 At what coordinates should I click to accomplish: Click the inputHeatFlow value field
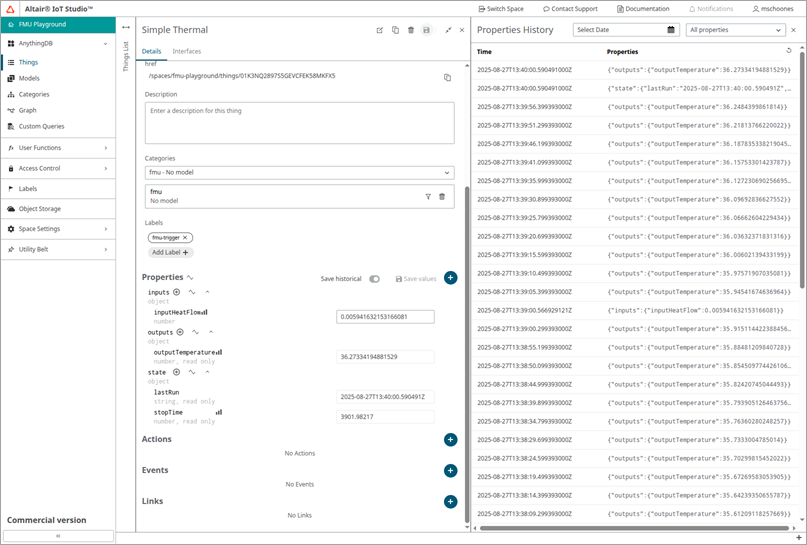point(385,316)
